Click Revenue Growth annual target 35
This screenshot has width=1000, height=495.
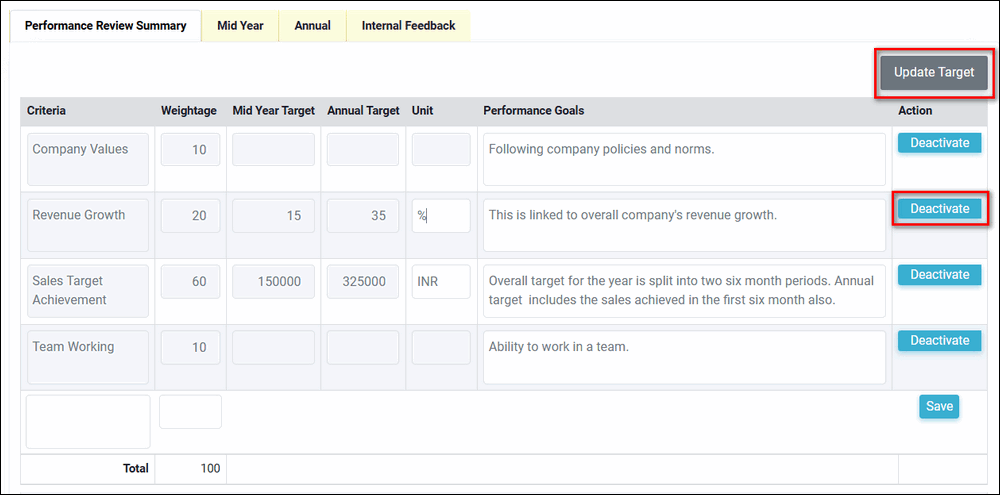click(x=363, y=216)
